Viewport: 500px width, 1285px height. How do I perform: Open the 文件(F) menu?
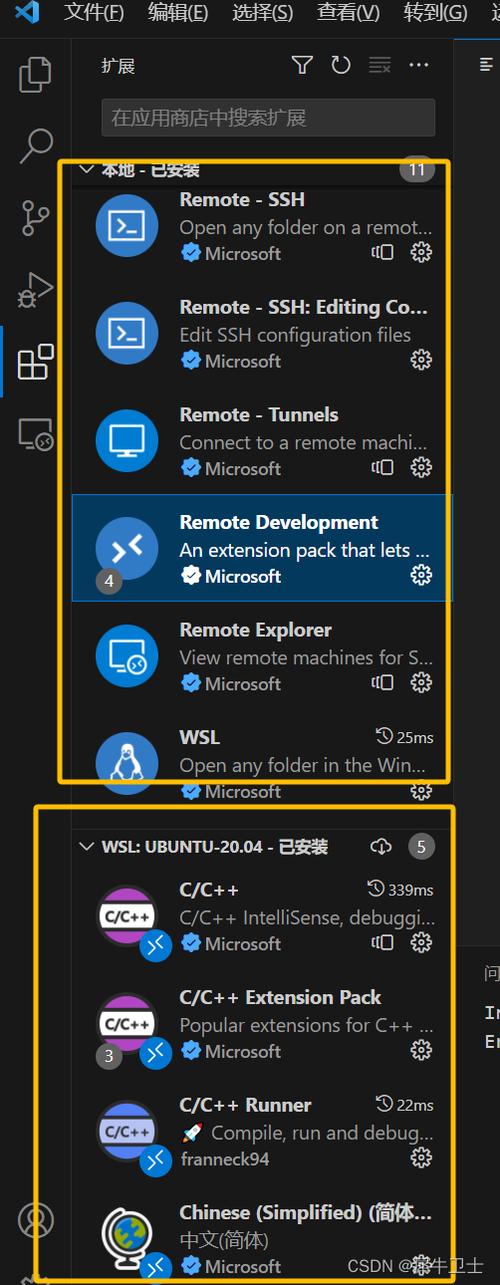(x=94, y=13)
